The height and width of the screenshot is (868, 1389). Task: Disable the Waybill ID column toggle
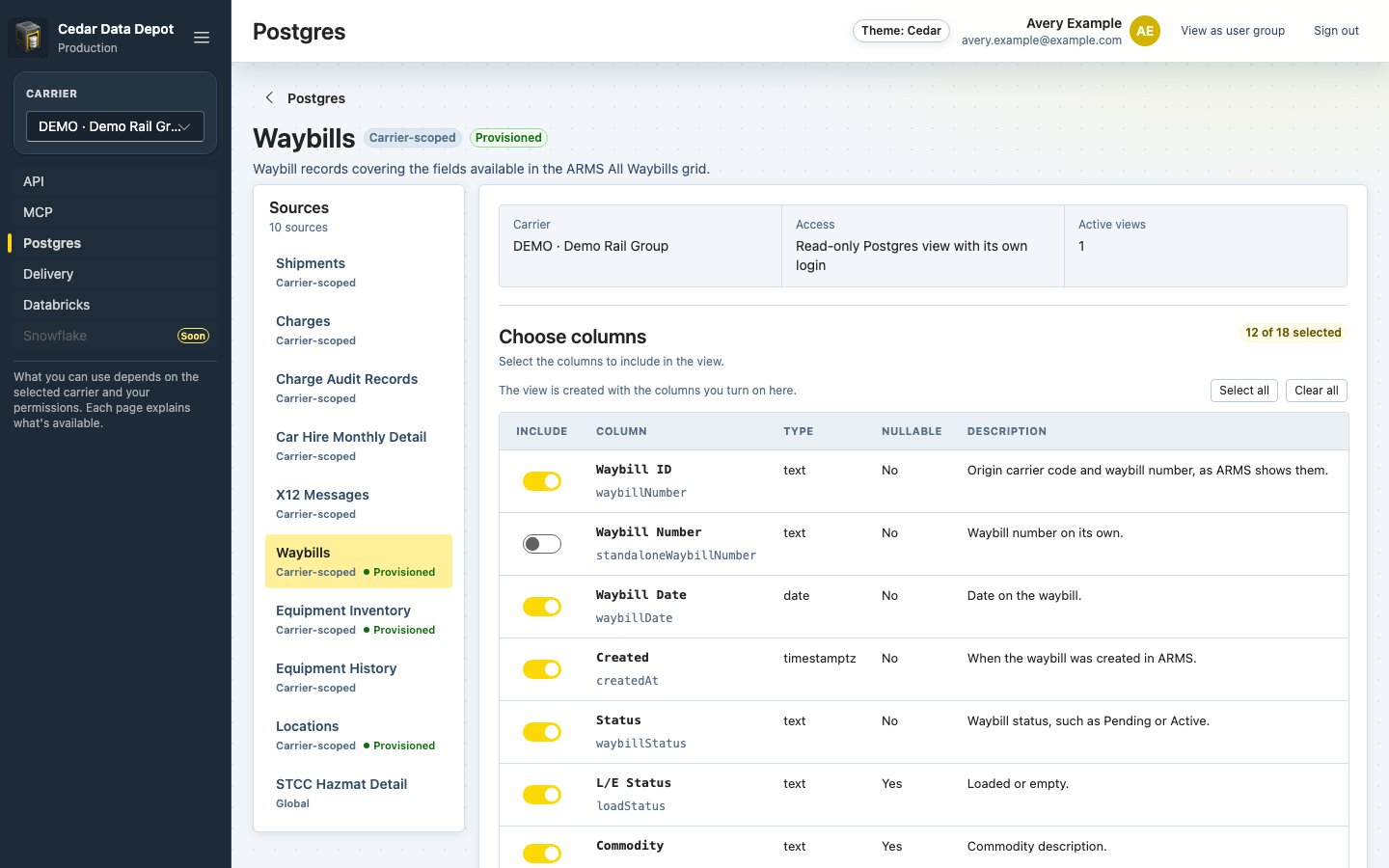click(x=542, y=481)
